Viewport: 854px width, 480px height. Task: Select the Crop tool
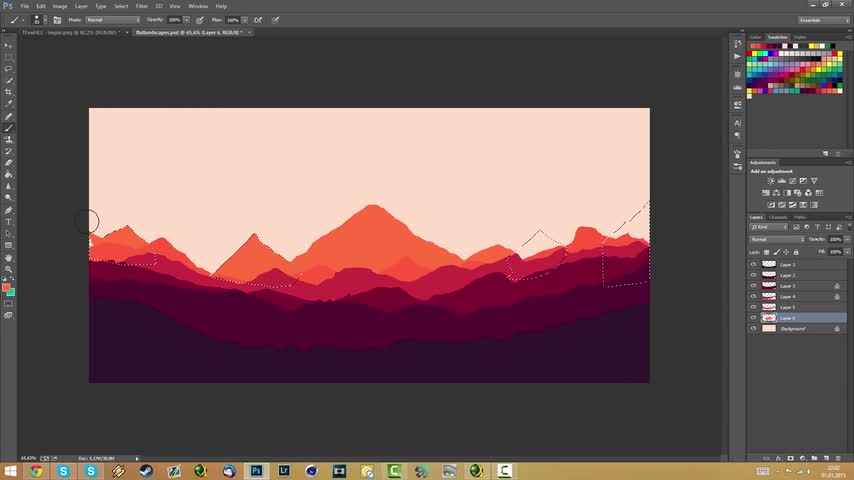pyautogui.click(x=8, y=92)
